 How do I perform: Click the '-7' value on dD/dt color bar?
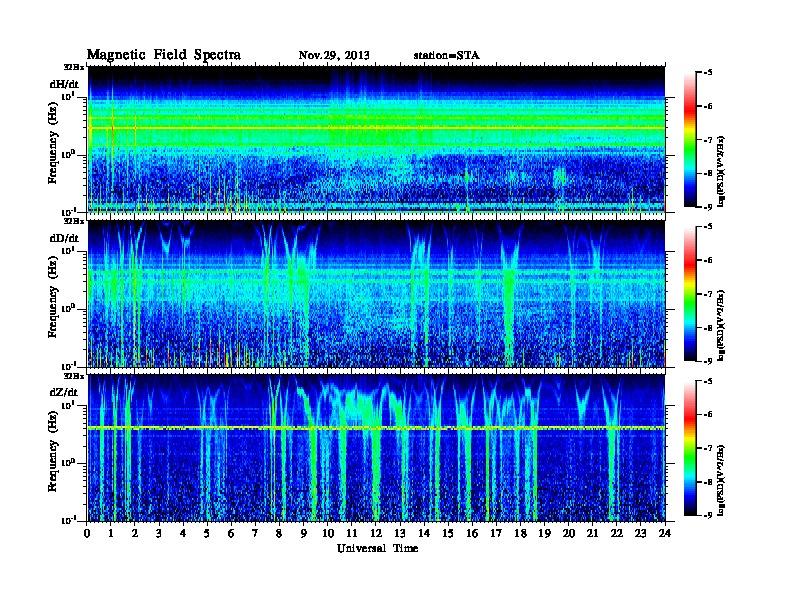click(x=708, y=294)
